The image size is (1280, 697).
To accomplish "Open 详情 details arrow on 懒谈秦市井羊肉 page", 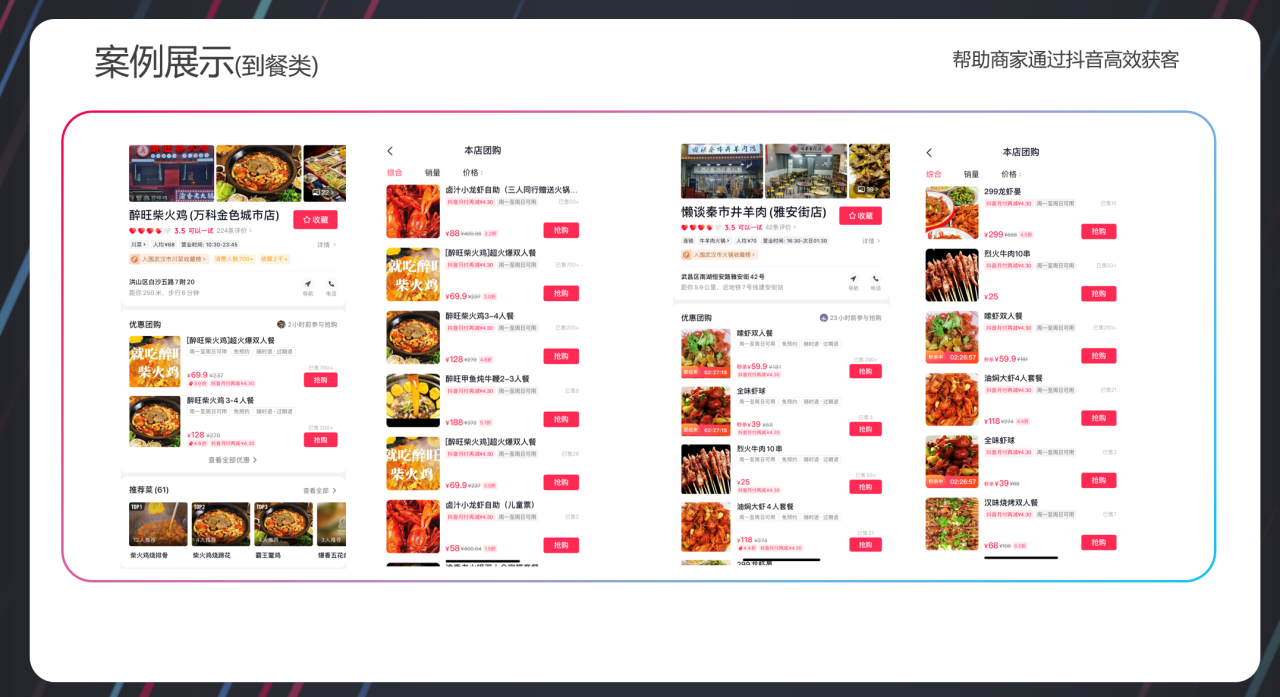I will (x=872, y=241).
